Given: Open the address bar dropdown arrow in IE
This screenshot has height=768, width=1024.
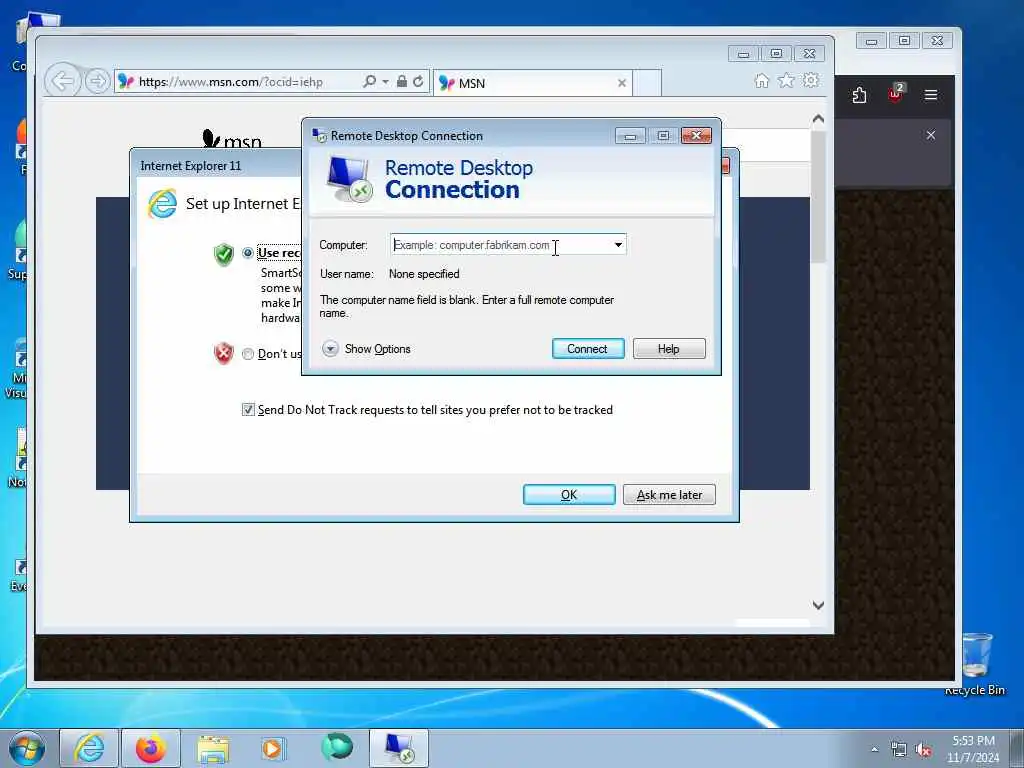Looking at the screenshot, I should click(385, 82).
